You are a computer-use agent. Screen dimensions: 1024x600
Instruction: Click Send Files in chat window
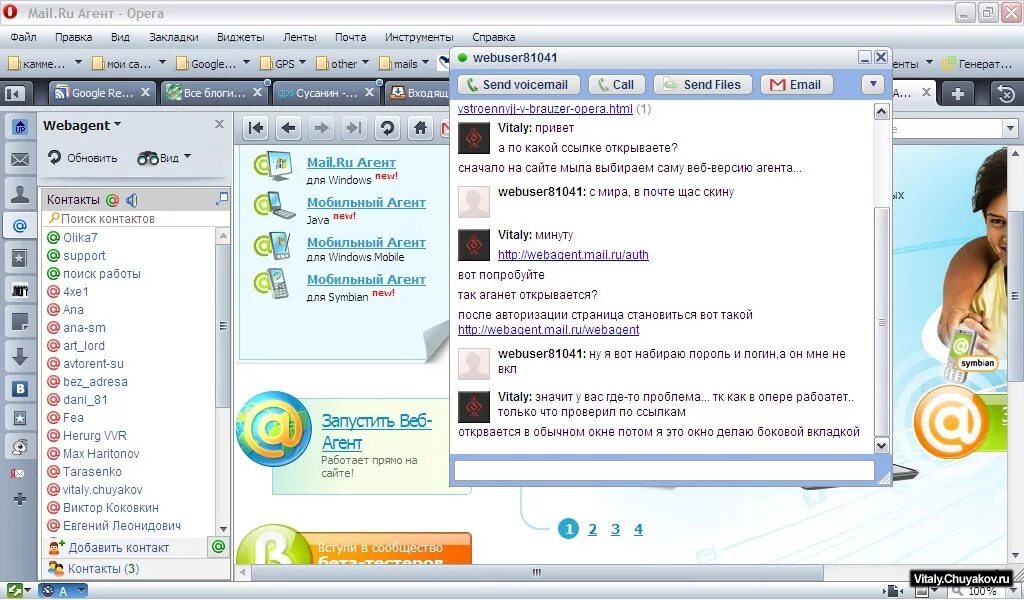point(702,85)
